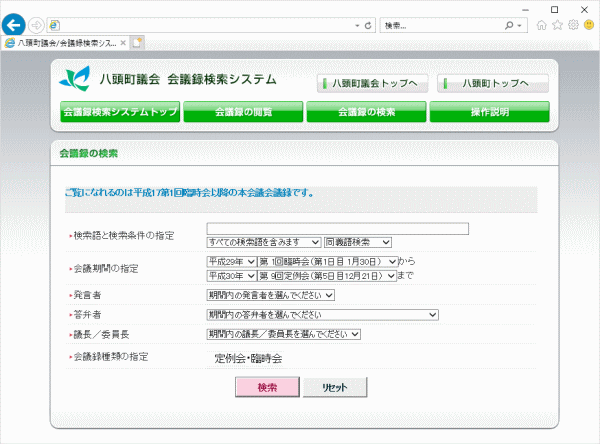Screen dimensions: 600x444
Task: Click the browser forward arrow button
Action: coord(36,26)
